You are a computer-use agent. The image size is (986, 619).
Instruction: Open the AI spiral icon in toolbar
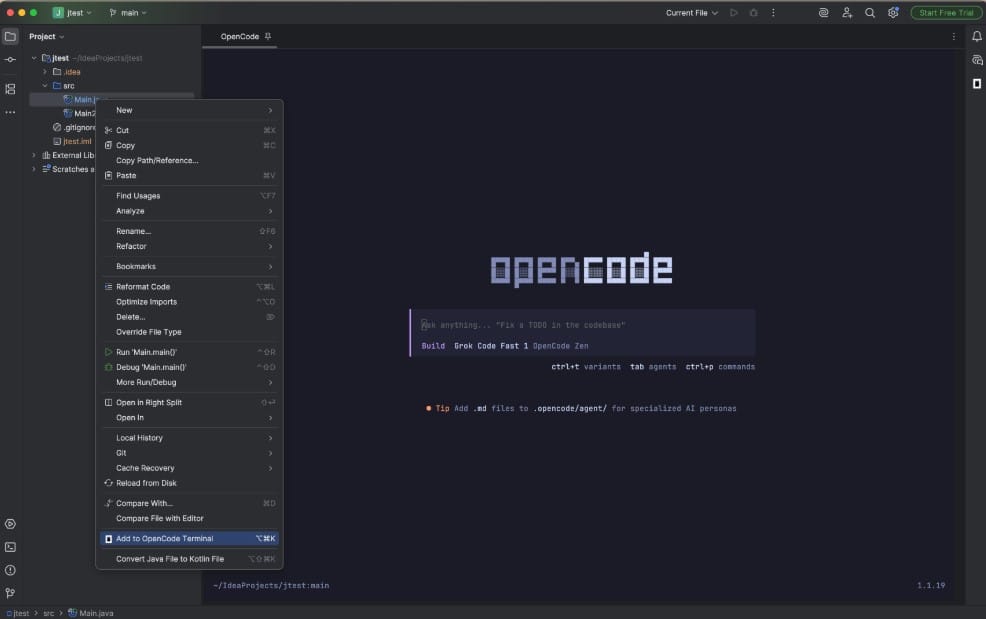[x=823, y=13]
